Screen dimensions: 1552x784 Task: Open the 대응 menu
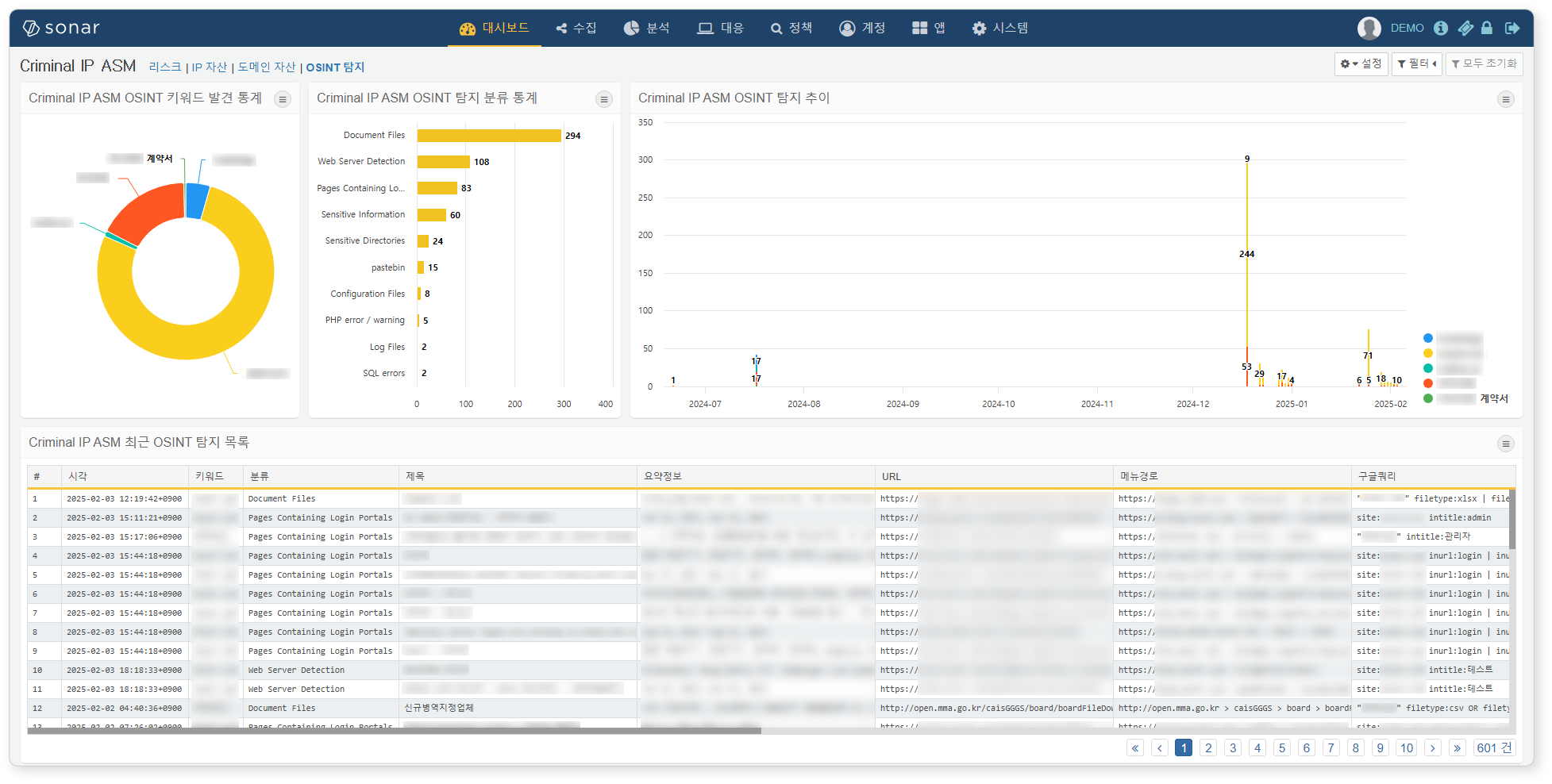pyautogui.click(x=721, y=28)
